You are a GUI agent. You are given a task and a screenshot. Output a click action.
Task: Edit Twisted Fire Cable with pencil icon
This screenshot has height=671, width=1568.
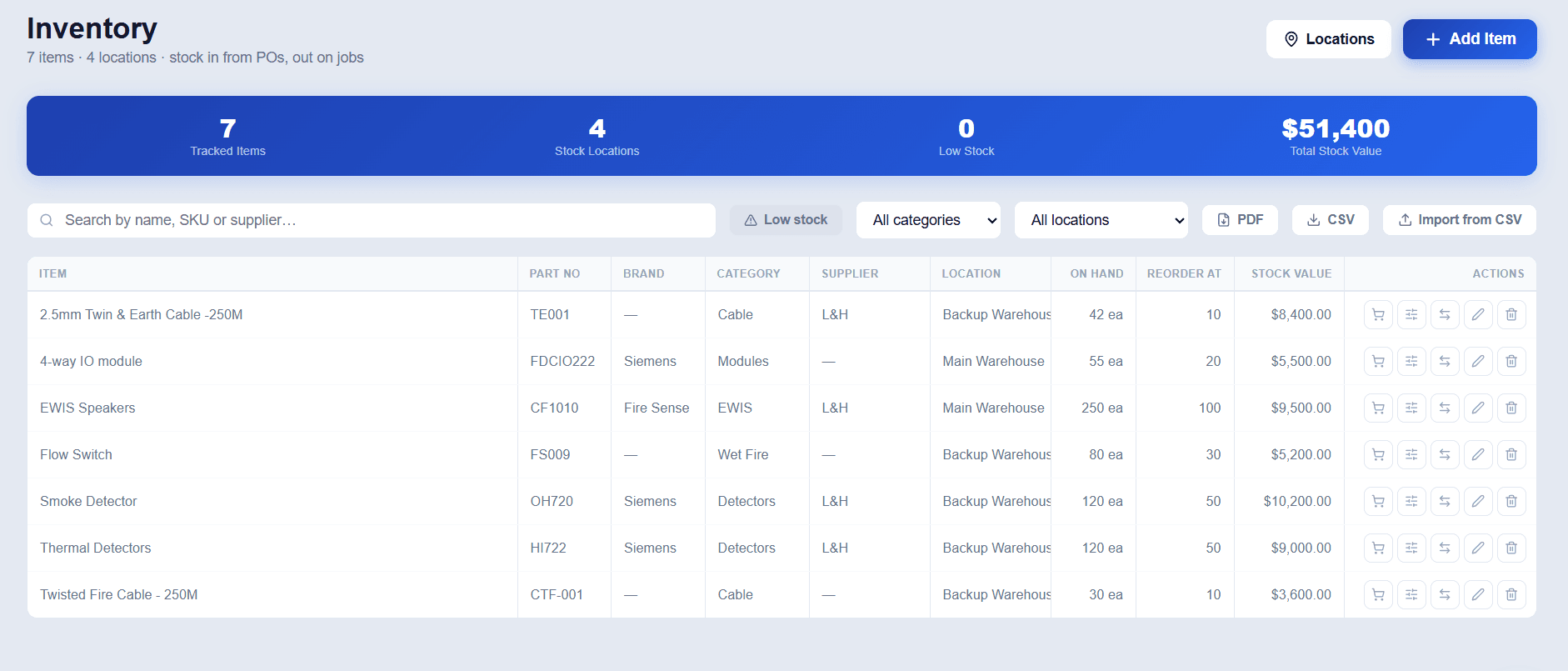tap(1478, 594)
